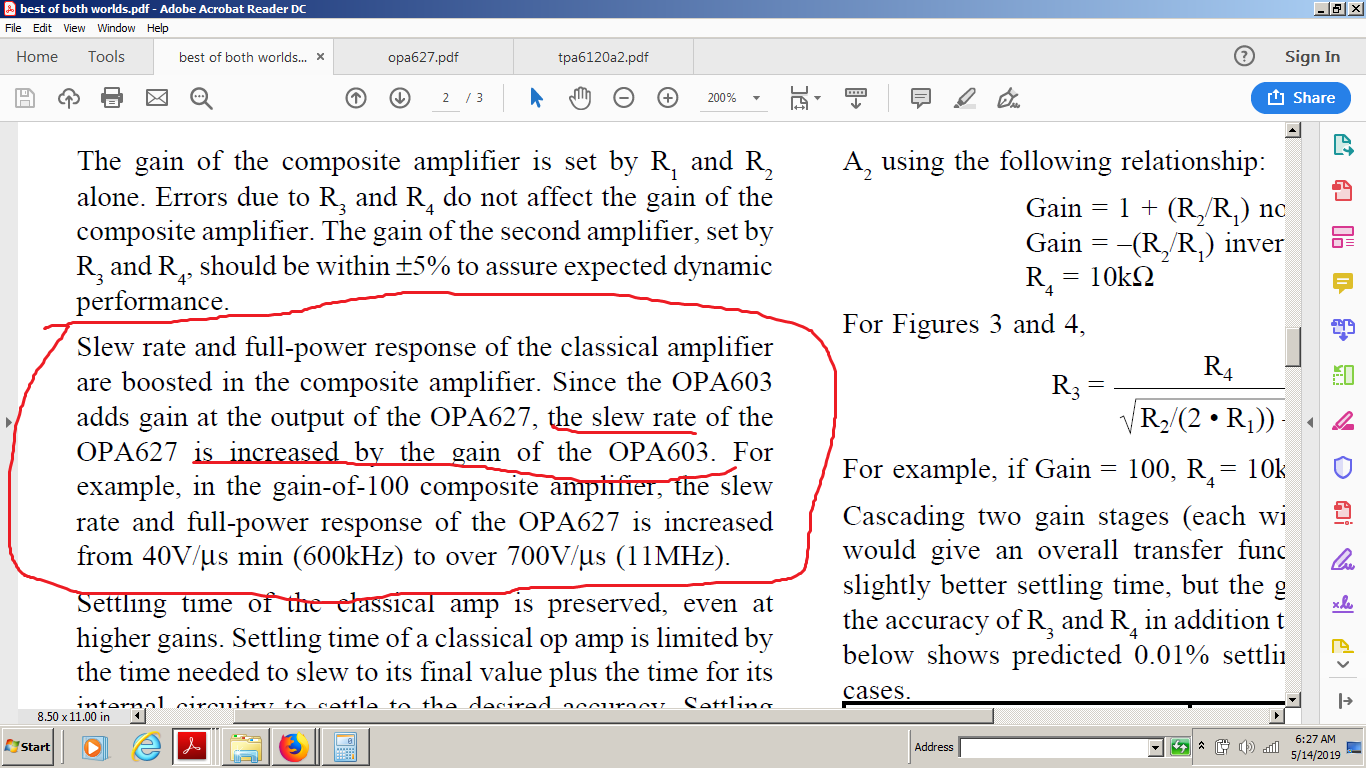
Task: Save the file using the disk icon
Action: (25, 98)
